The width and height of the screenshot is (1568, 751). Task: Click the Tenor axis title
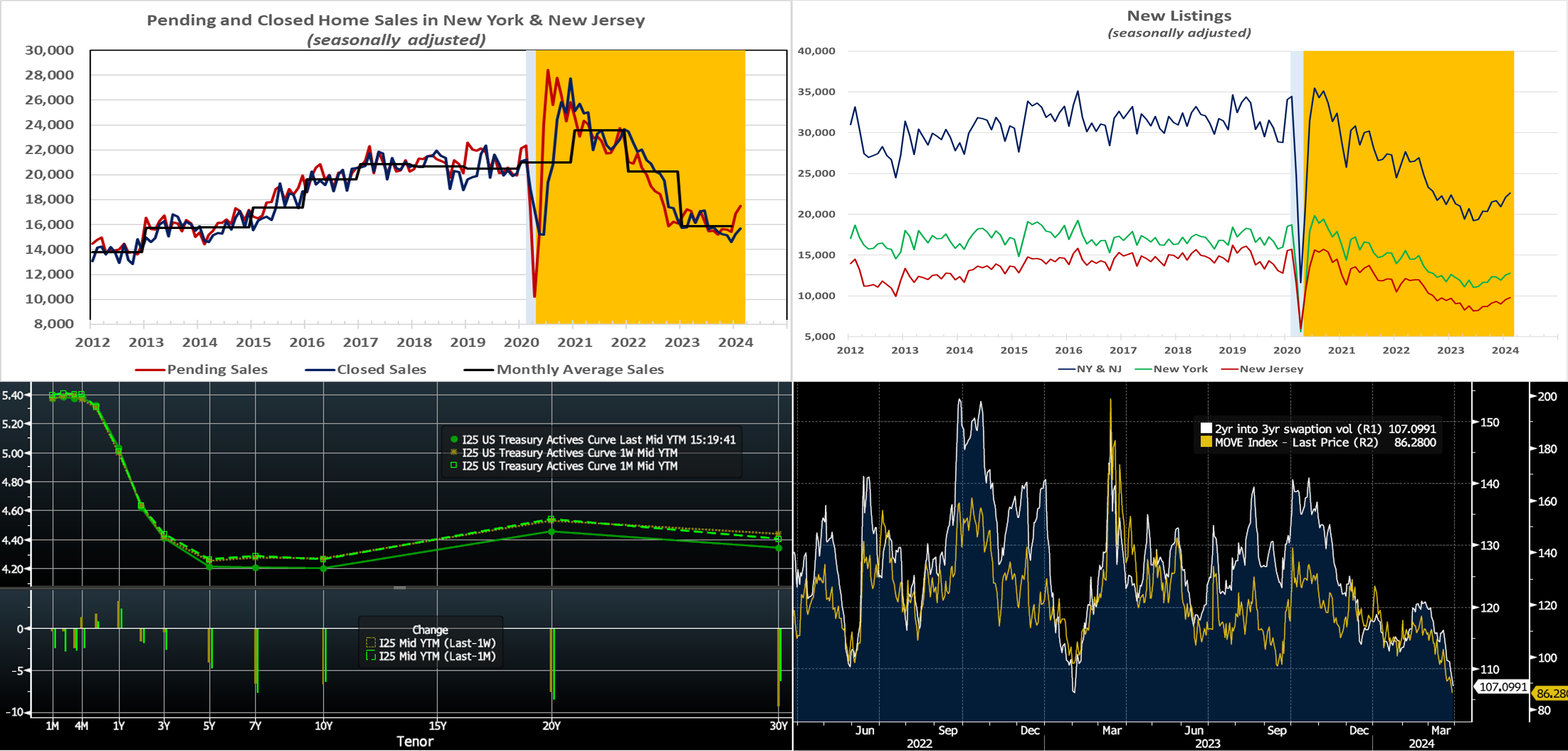[414, 741]
